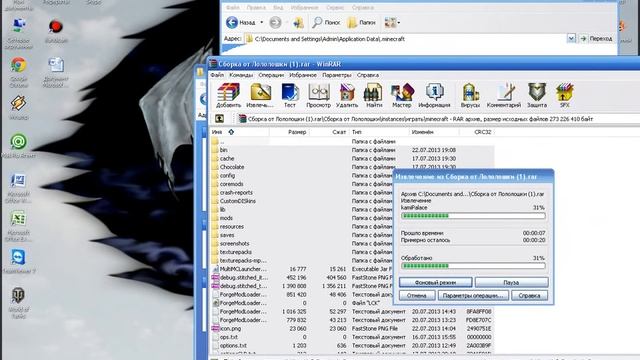Click the SFX toolbar icon

click(x=564, y=95)
